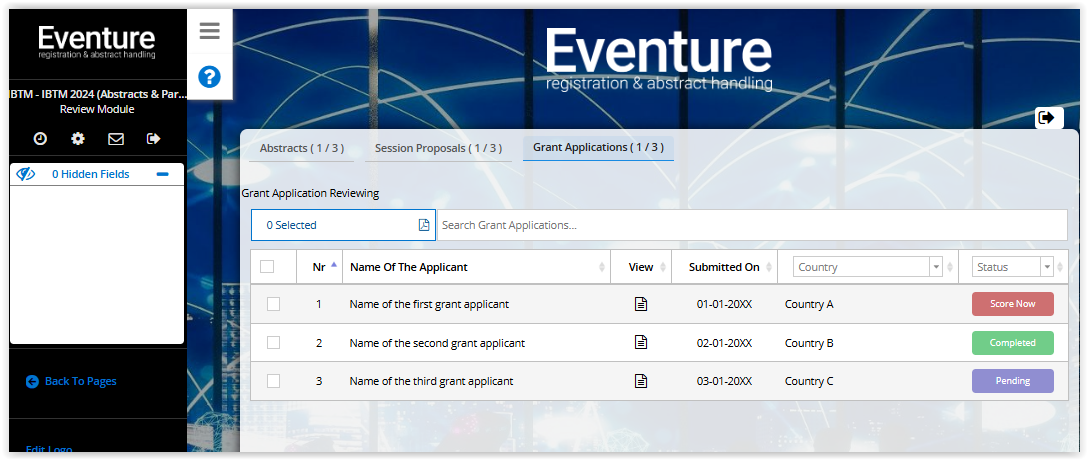Collapse the Hidden Fields panel minus button
Image resolution: width=1088 pixels, height=460 pixels.
click(162, 174)
